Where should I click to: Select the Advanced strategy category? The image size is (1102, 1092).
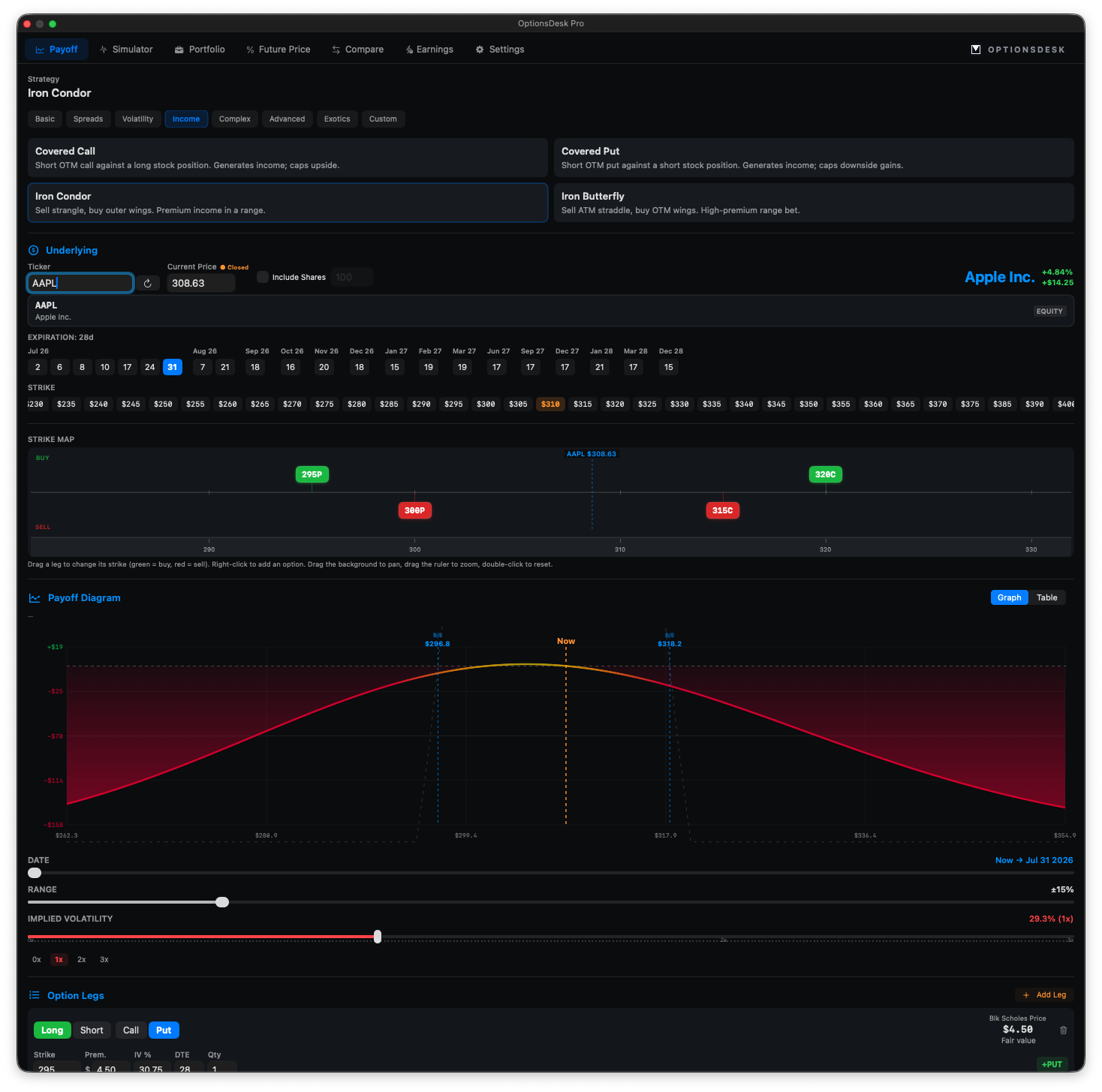[288, 119]
